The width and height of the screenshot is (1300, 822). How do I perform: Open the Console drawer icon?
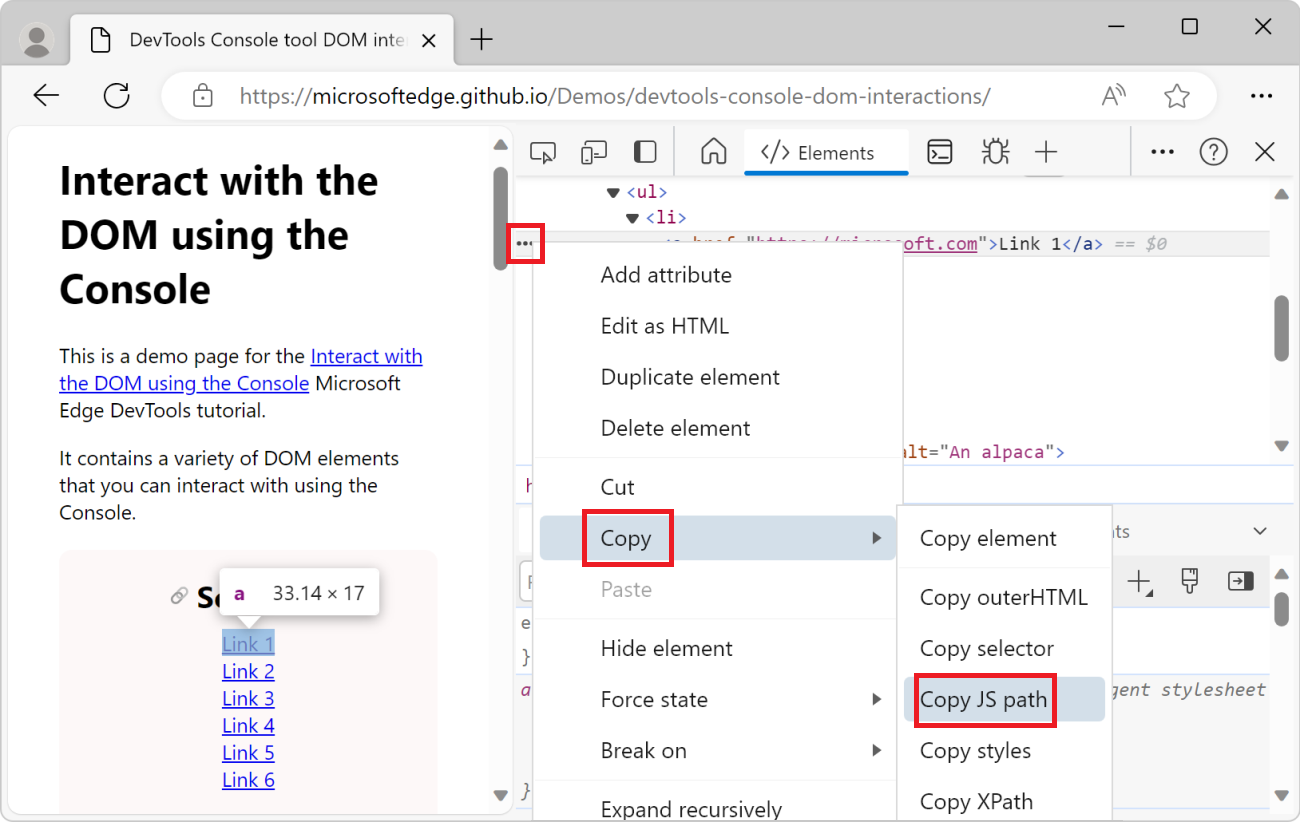(939, 151)
